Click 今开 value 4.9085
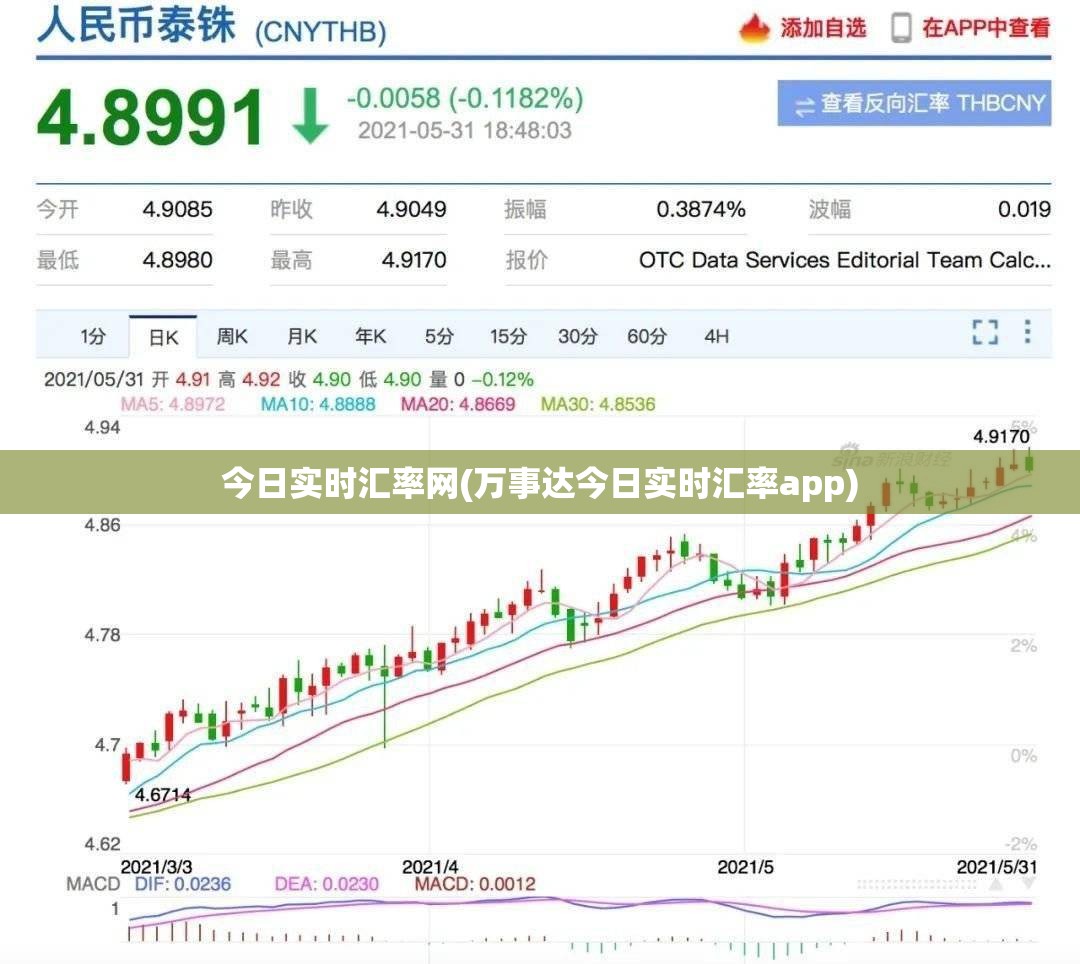 tap(178, 209)
